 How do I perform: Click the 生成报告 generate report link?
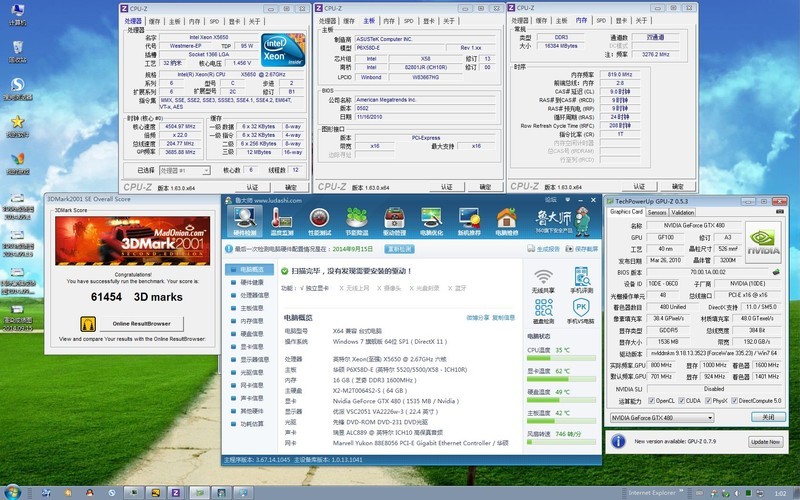pos(543,249)
